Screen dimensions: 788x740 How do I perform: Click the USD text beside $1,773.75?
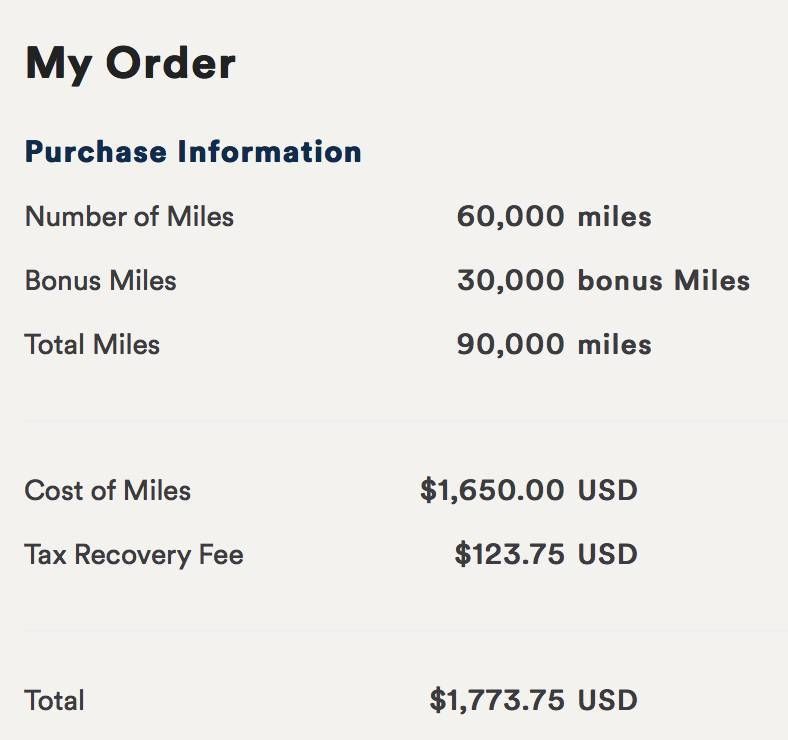(608, 700)
